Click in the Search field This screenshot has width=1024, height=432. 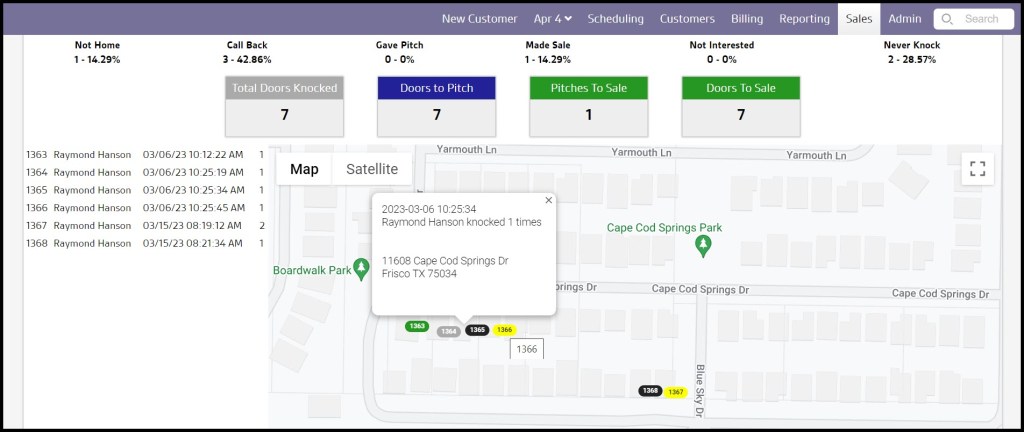[980, 18]
